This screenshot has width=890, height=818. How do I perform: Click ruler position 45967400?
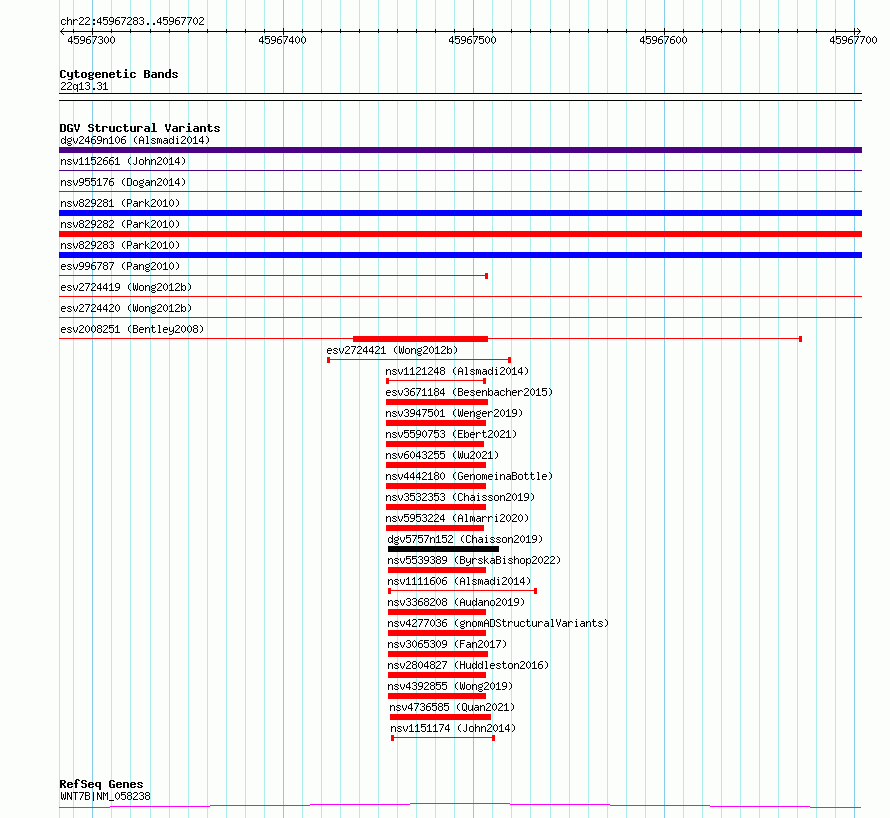click(282, 40)
